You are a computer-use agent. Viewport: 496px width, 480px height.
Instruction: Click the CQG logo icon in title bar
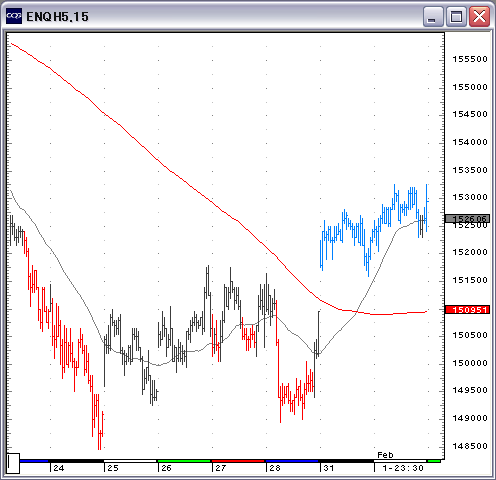pos(14,16)
